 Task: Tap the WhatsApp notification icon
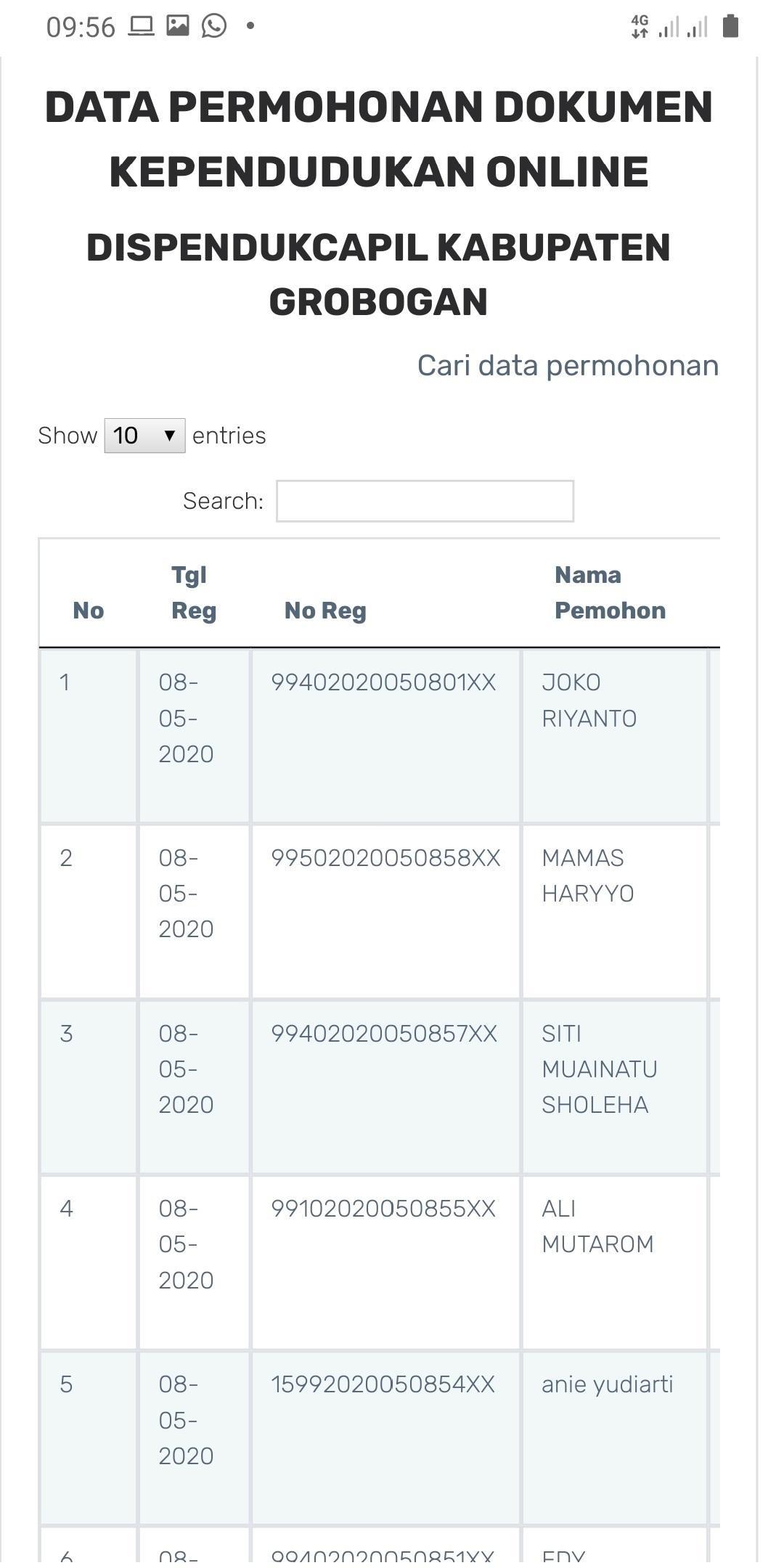point(214,26)
